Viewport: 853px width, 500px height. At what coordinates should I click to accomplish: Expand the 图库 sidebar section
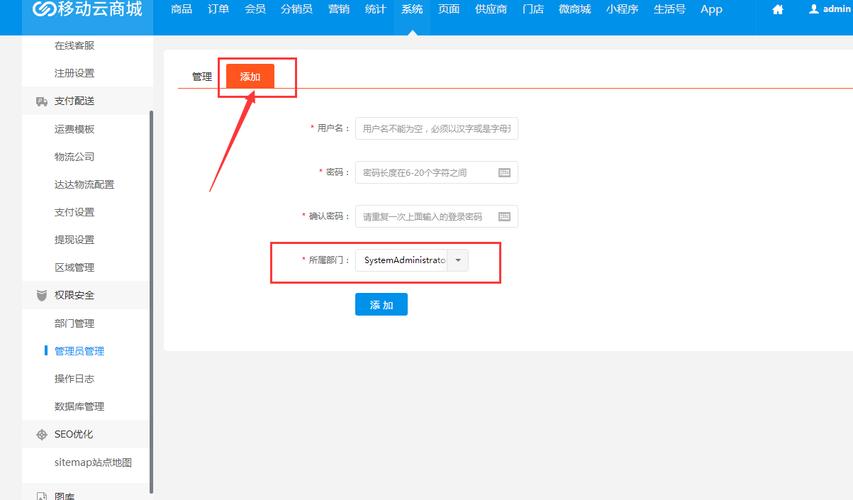[85, 494]
